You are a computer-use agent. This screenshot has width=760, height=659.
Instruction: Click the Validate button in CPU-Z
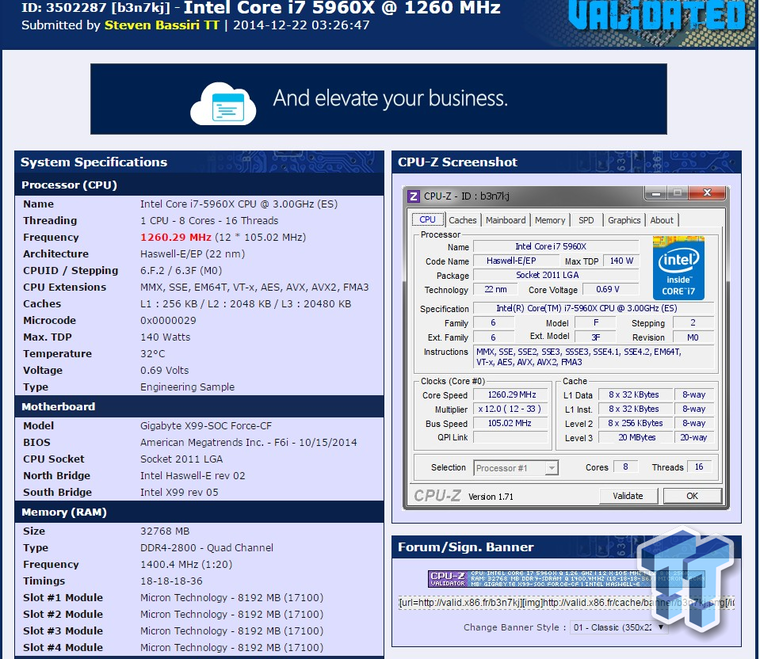click(x=628, y=496)
